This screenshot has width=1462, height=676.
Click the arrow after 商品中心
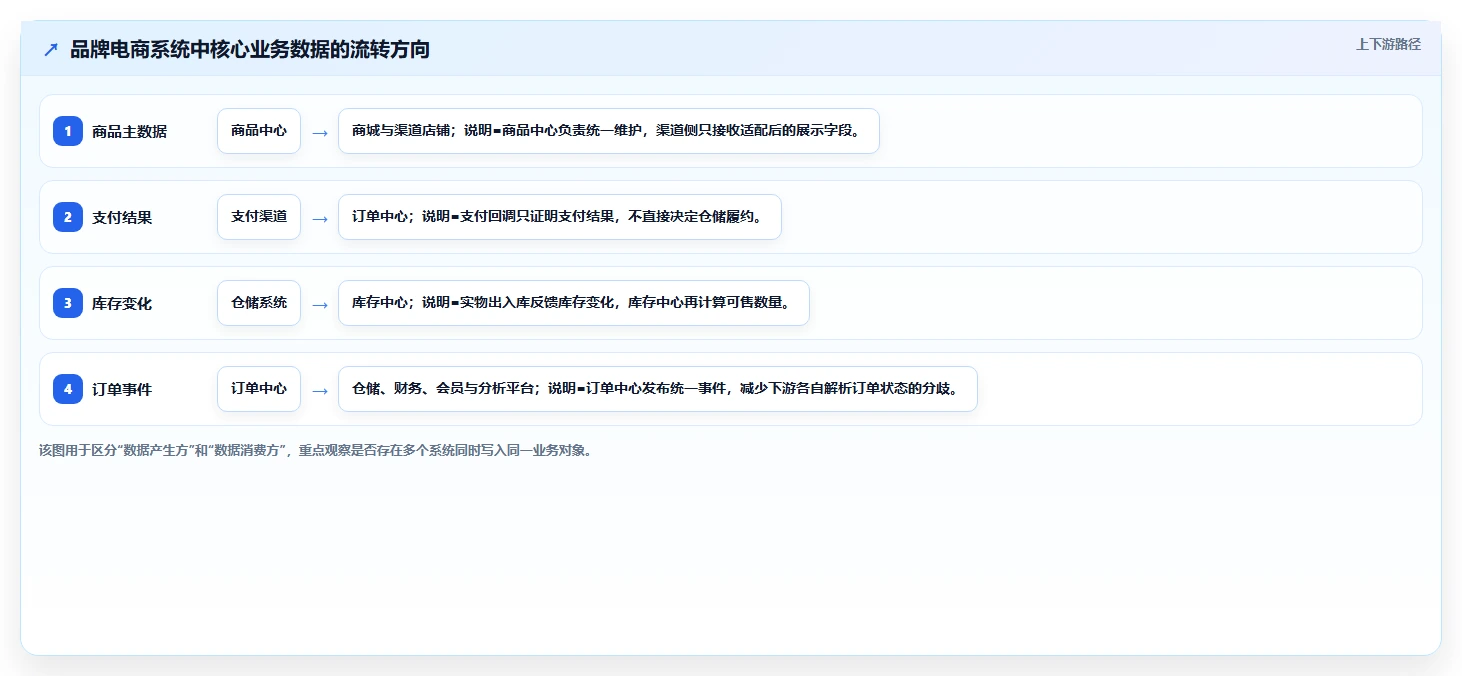coord(320,132)
